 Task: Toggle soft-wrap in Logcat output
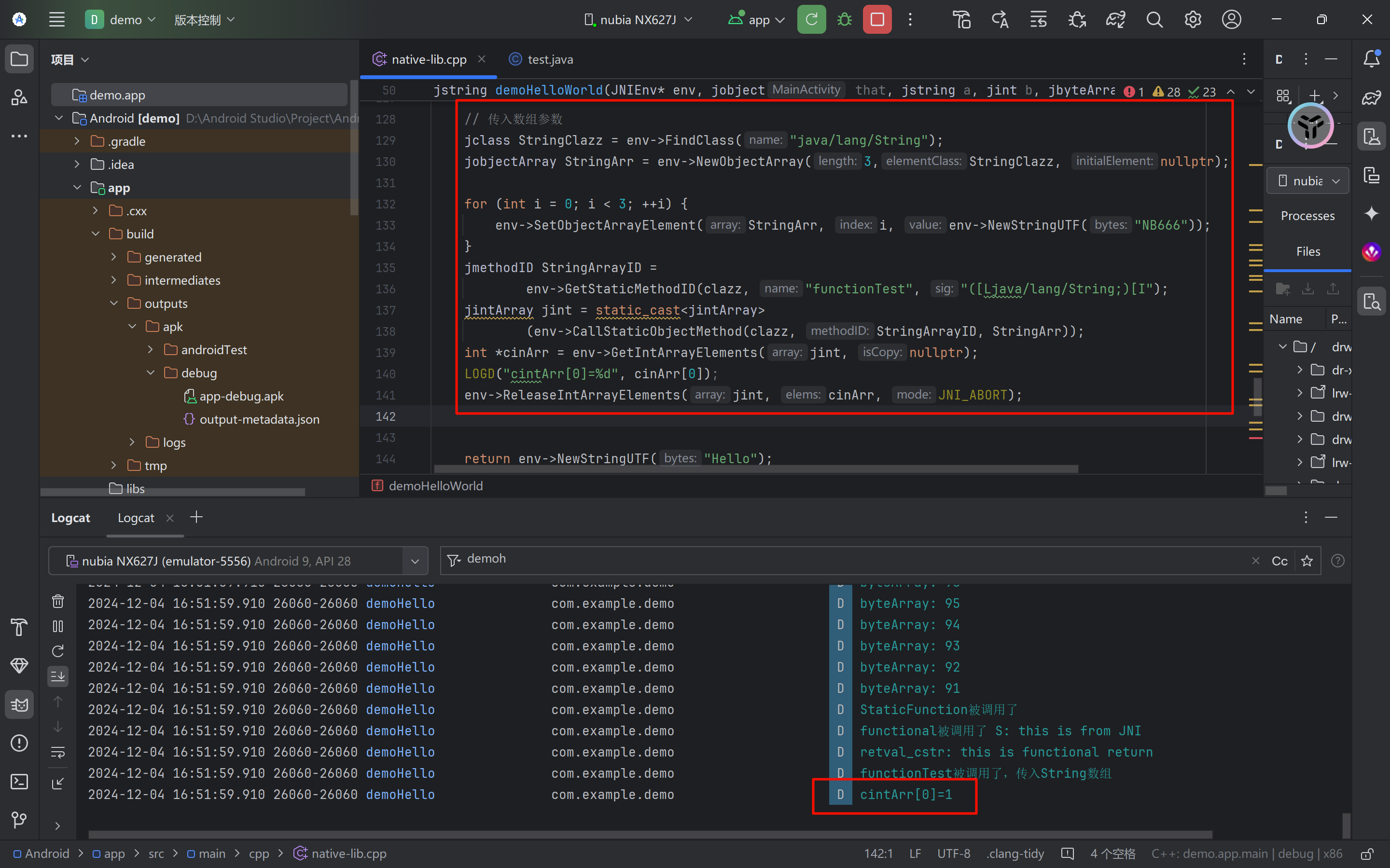(x=58, y=752)
